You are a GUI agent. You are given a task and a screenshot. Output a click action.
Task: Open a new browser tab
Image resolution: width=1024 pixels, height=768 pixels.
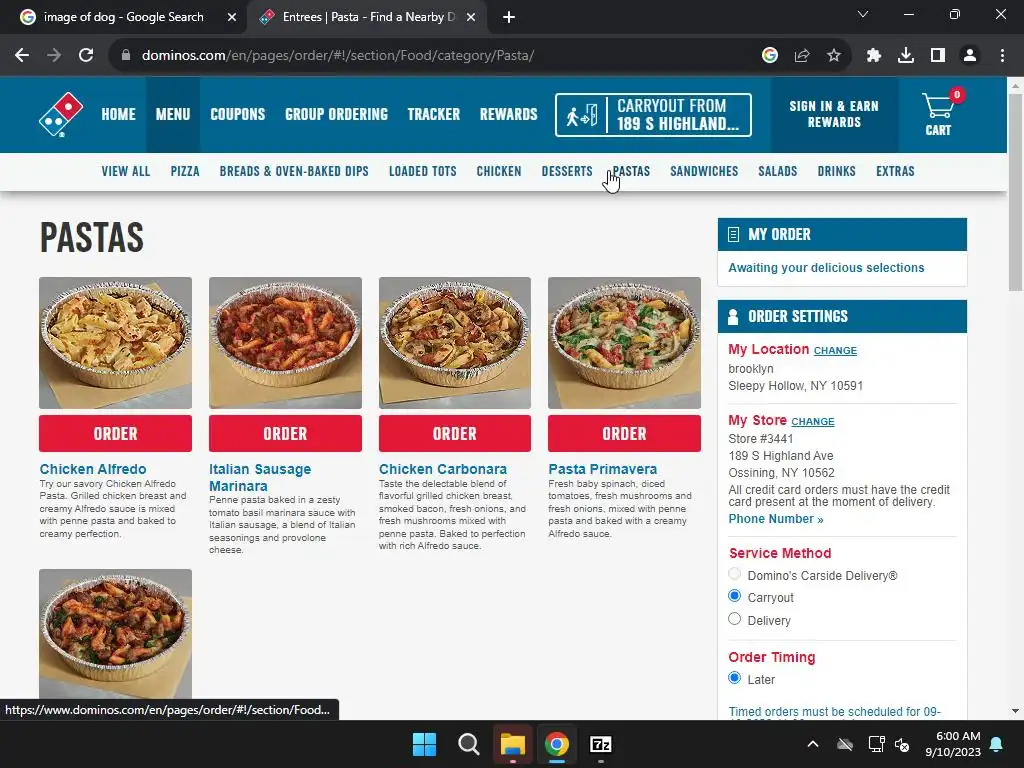point(509,17)
